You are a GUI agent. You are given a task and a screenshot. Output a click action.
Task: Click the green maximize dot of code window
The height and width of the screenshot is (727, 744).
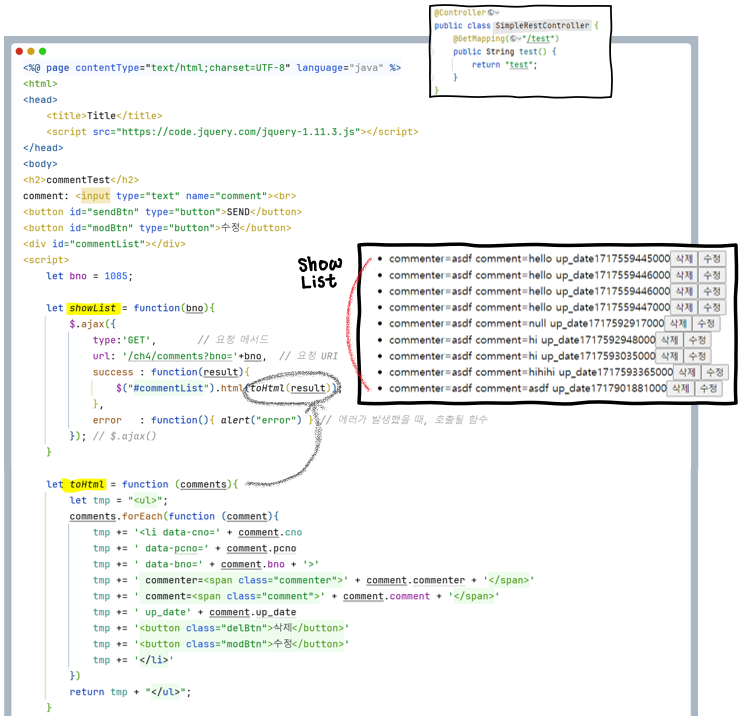[x=43, y=51]
